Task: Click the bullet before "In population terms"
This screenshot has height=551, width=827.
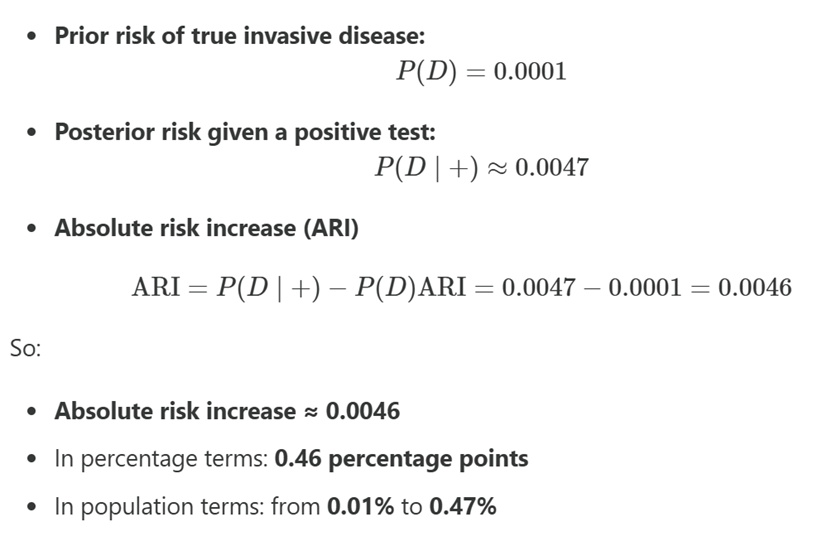Action: [35, 506]
